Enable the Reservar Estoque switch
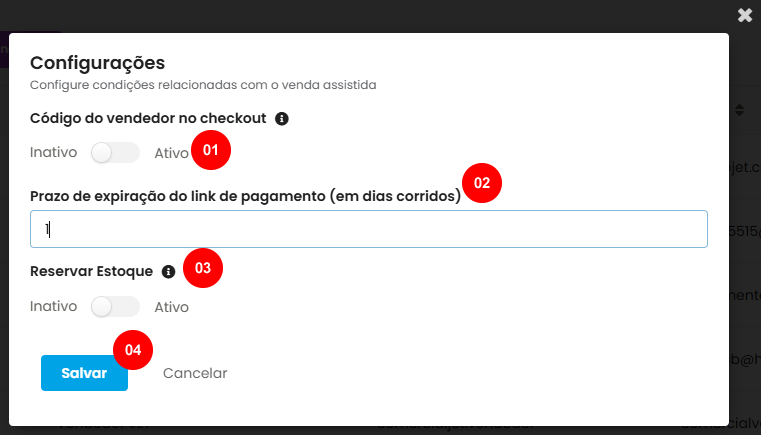Screen dimensions: 761x435 [115, 307]
